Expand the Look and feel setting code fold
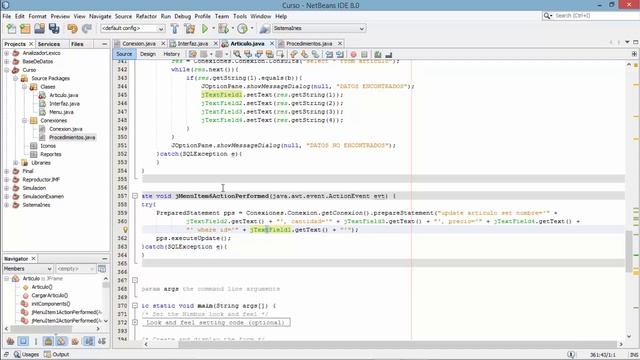Image resolution: width=640 pixels, height=360 pixels. pos(135,322)
